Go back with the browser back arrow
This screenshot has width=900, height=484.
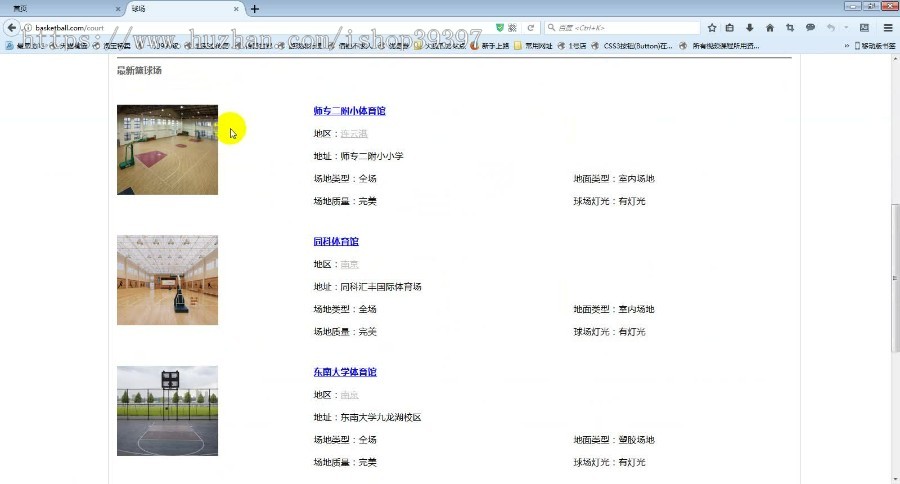click(11, 27)
